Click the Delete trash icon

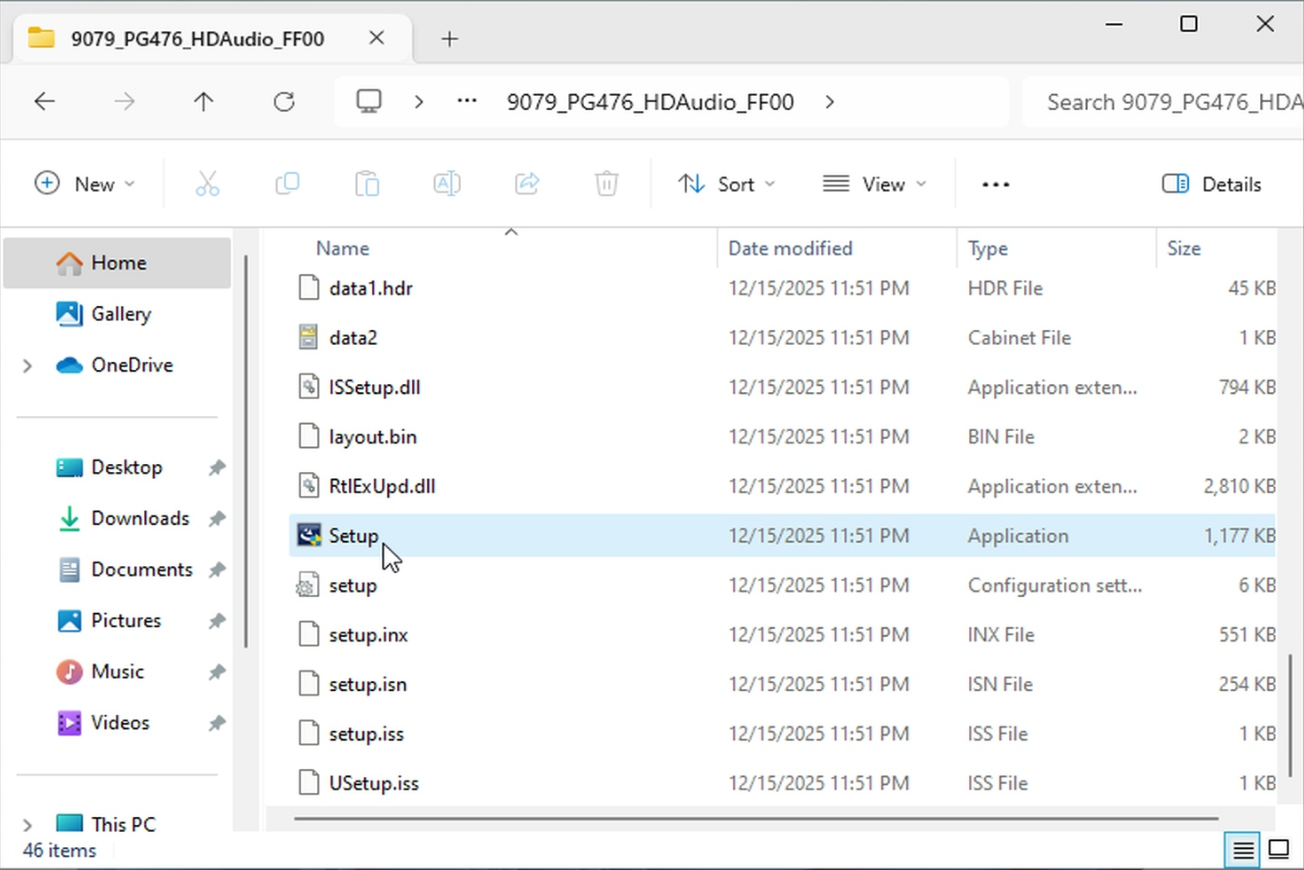click(x=606, y=184)
